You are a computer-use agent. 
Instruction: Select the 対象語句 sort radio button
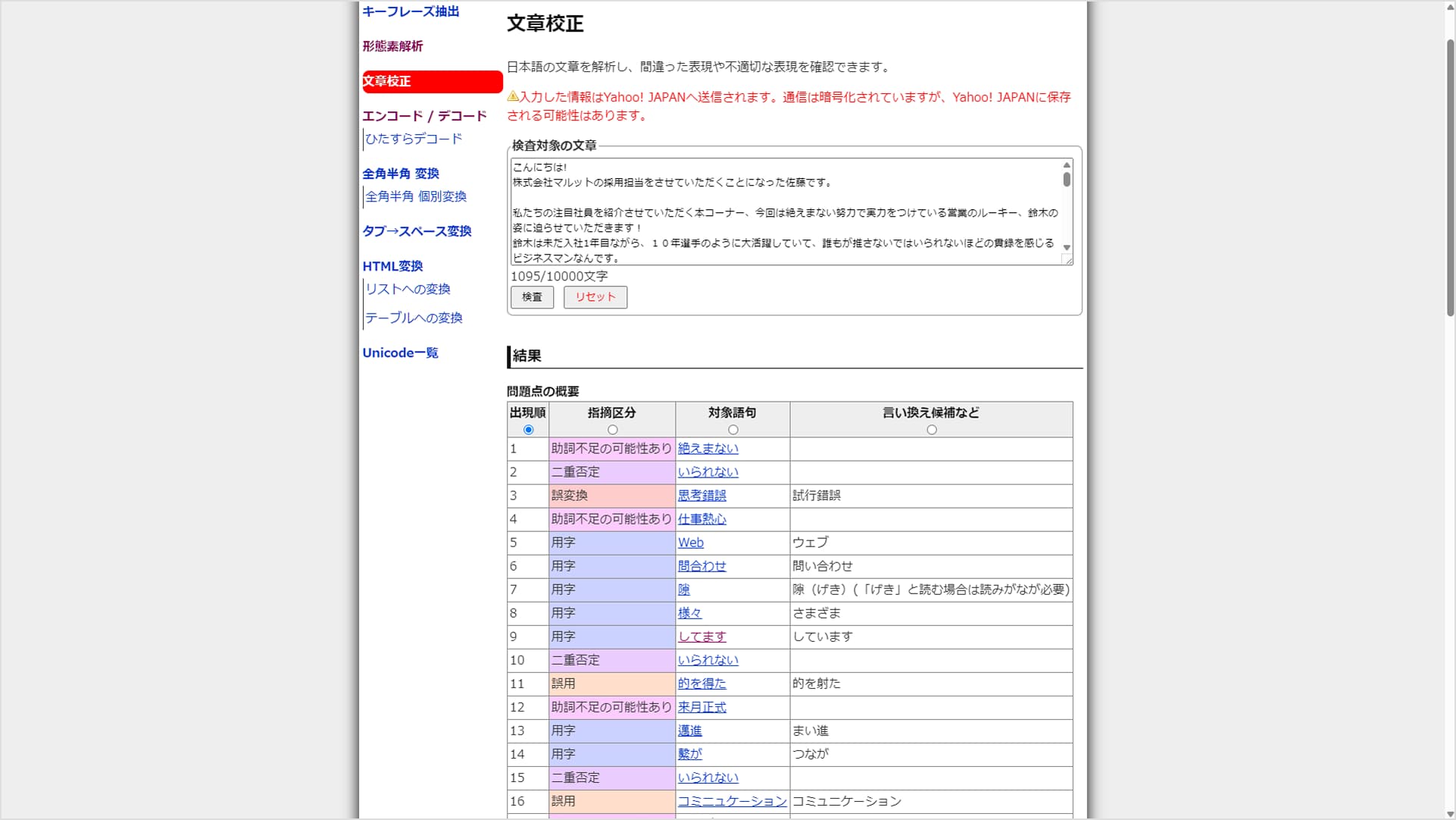(733, 430)
